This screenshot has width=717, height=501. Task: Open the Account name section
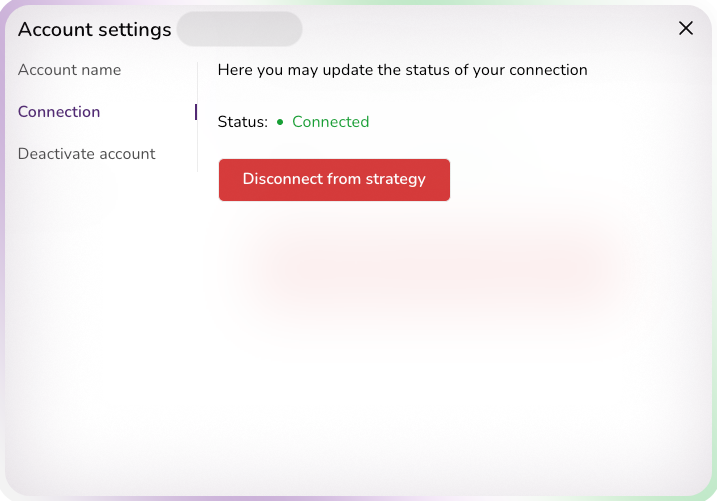click(69, 70)
